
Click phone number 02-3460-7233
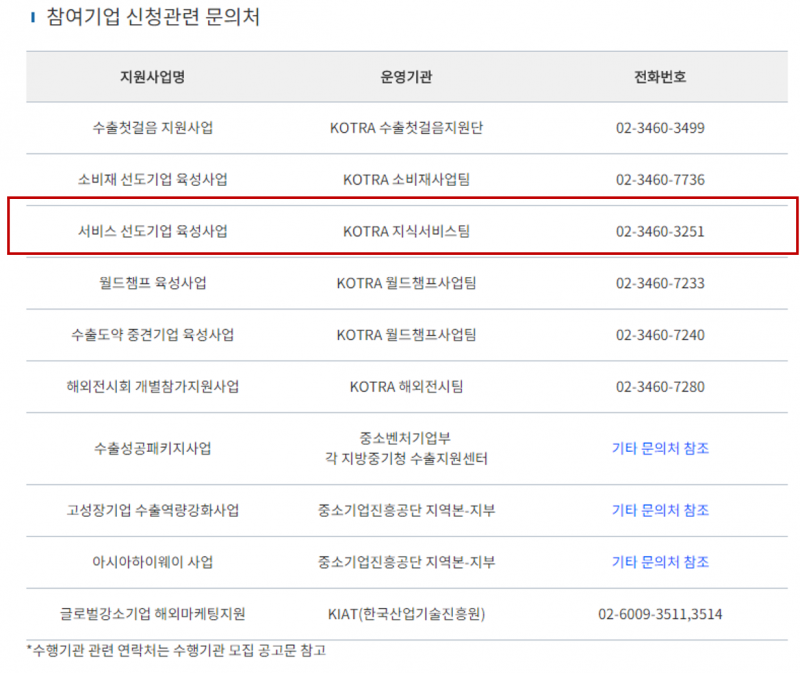[x=660, y=284]
